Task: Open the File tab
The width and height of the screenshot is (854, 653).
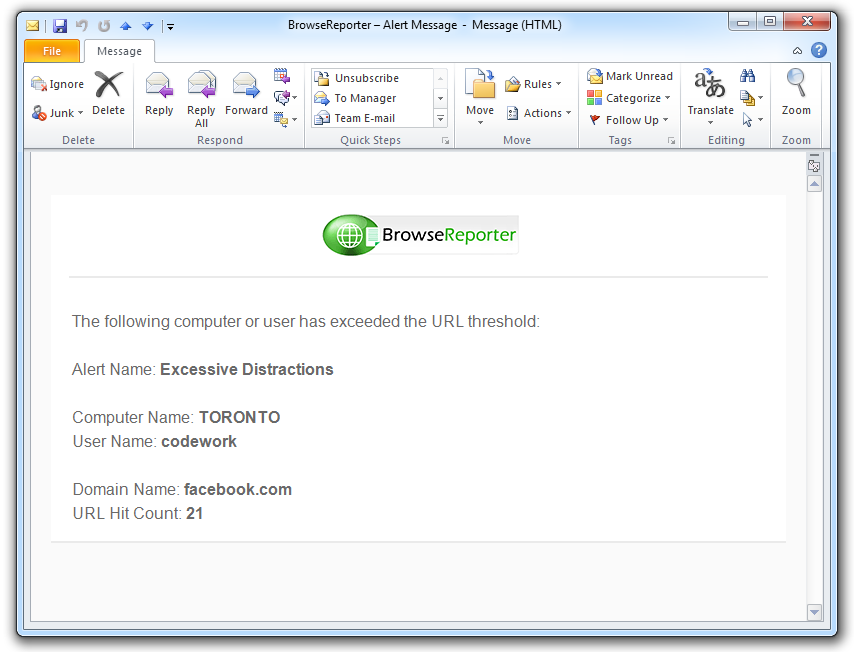Action: point(52,51)
